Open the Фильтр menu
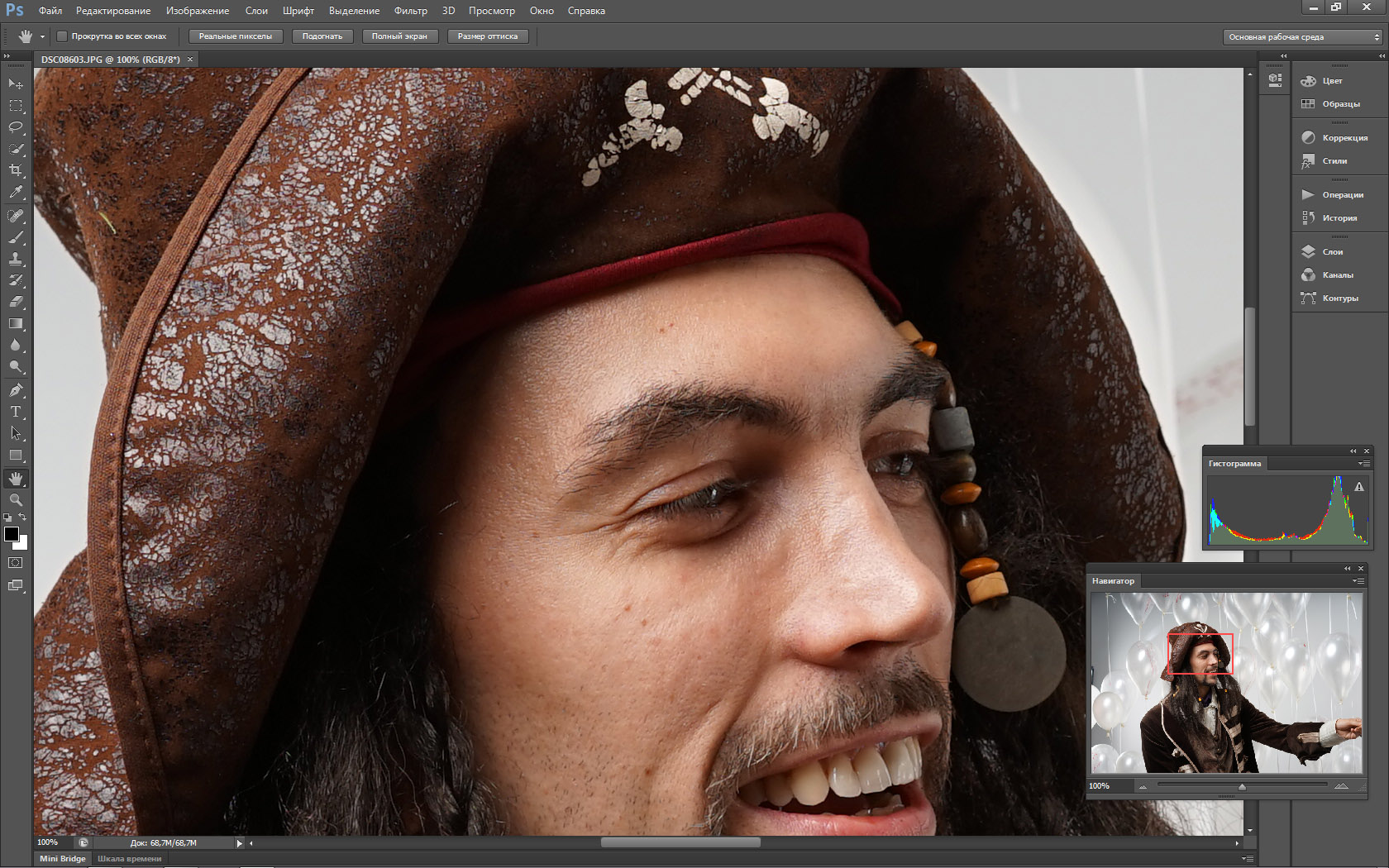 tap(410, 11)
